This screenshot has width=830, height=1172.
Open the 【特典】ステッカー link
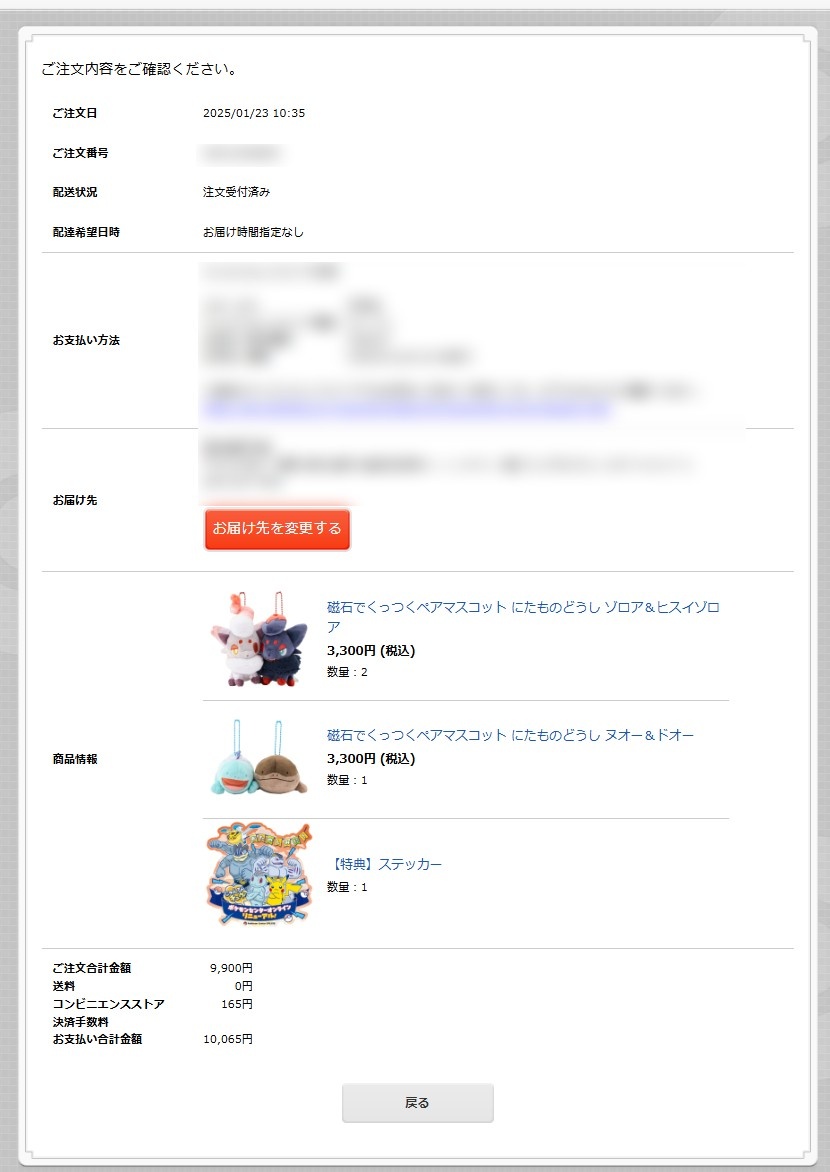pos(384,864)
